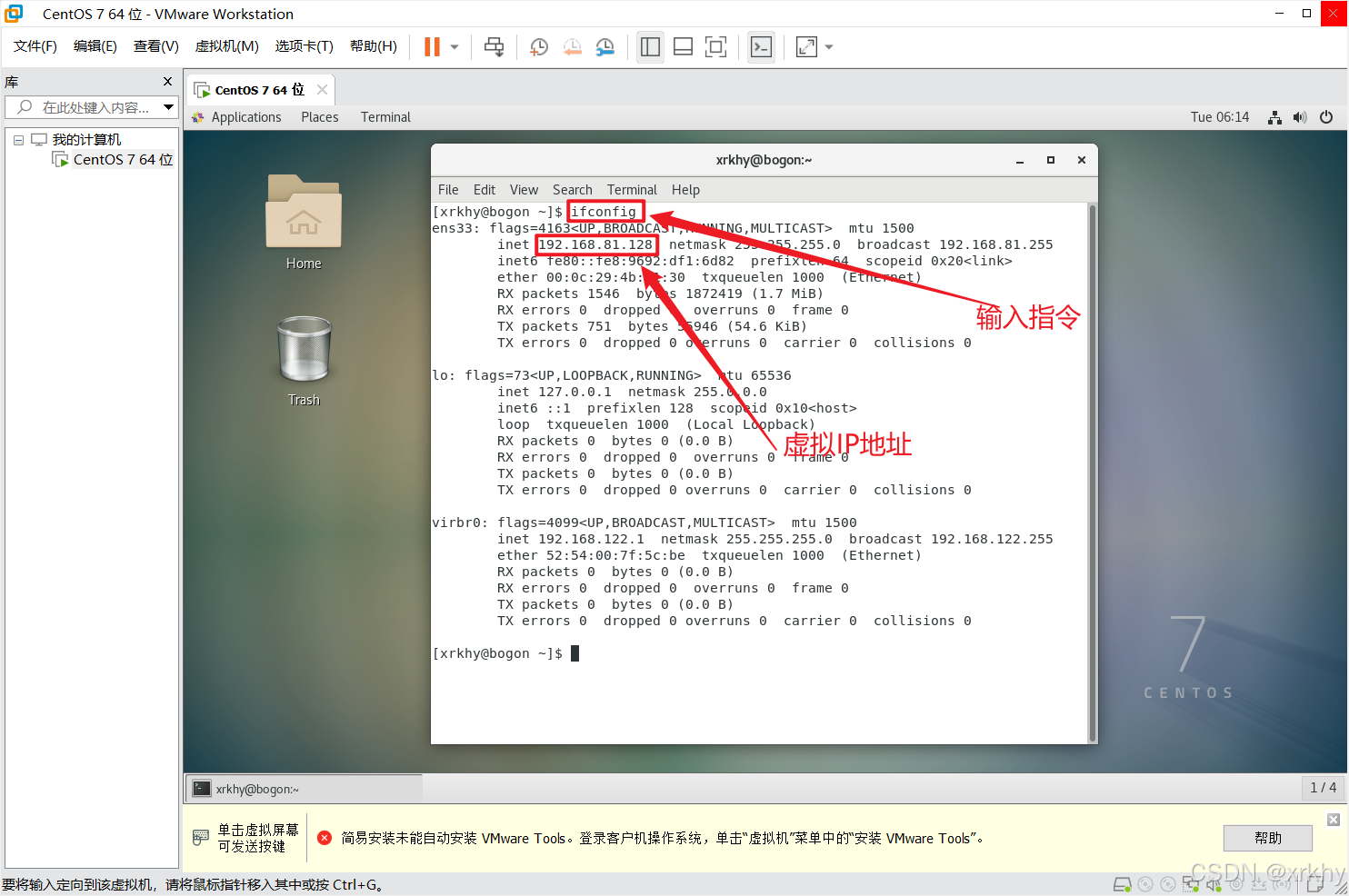Open the terminal Help menu
Image resolution: width=1349 pixels, height=896 pixels.
(685, 190)
